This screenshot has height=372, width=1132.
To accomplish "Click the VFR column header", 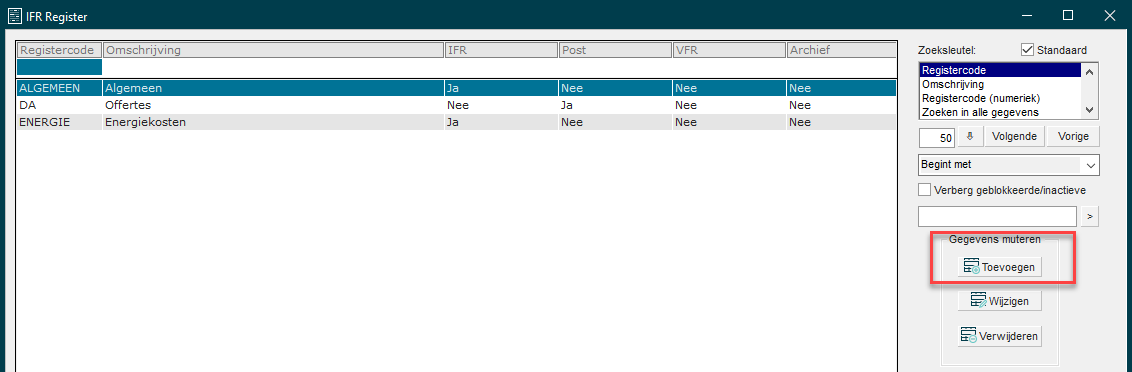I will point(729,50).
